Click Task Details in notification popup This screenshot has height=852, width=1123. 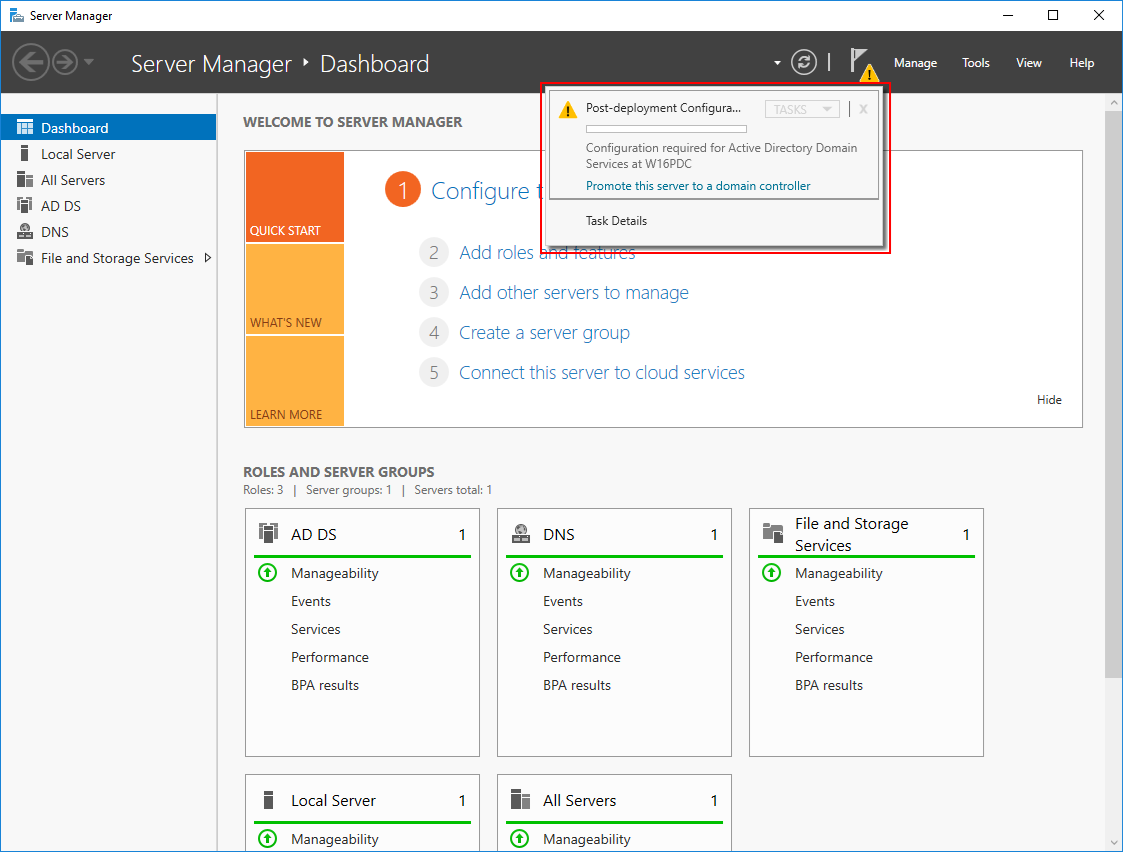(x=616, y=221)
